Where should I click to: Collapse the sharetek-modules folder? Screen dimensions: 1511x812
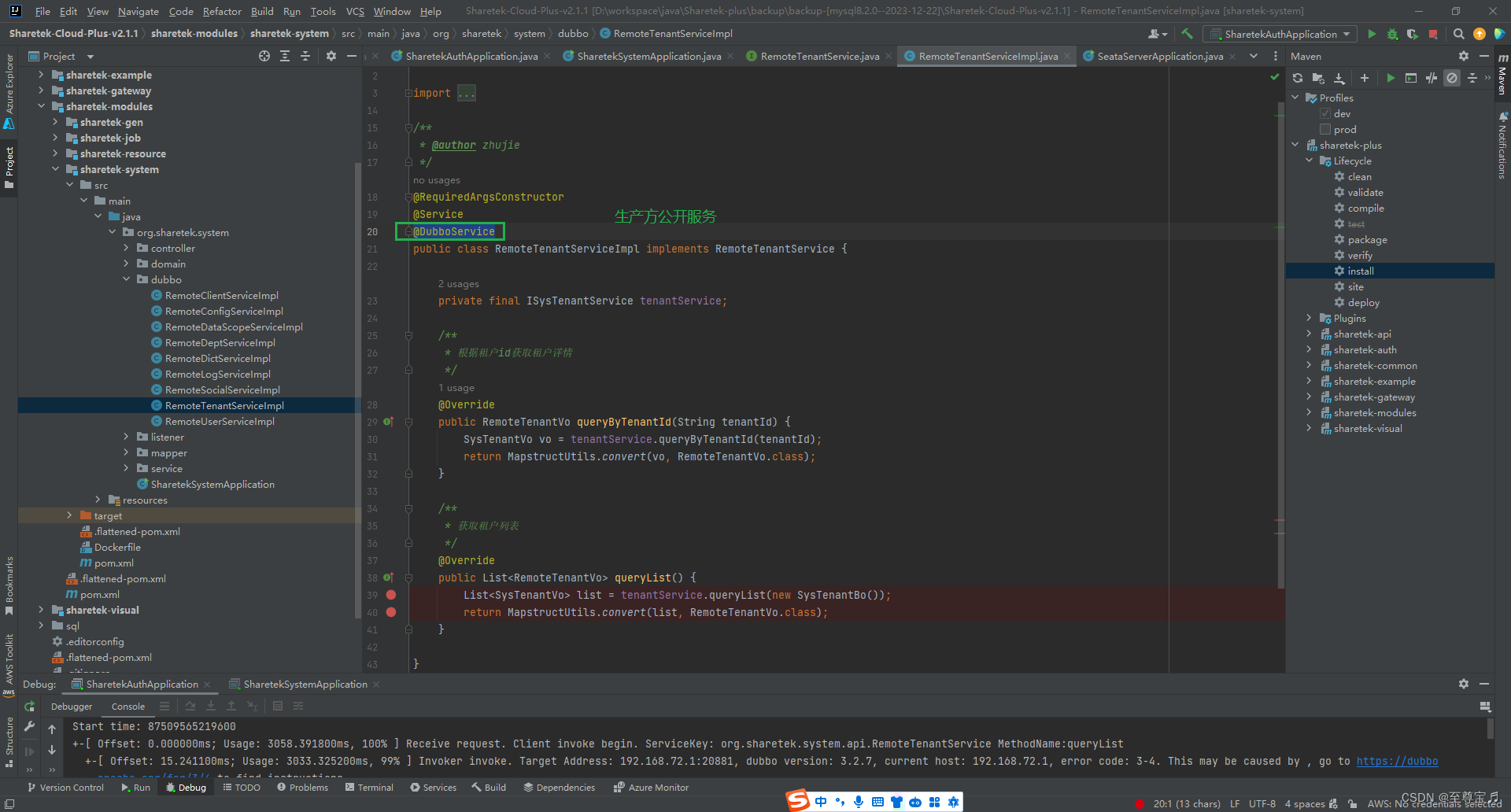point(41,106)
